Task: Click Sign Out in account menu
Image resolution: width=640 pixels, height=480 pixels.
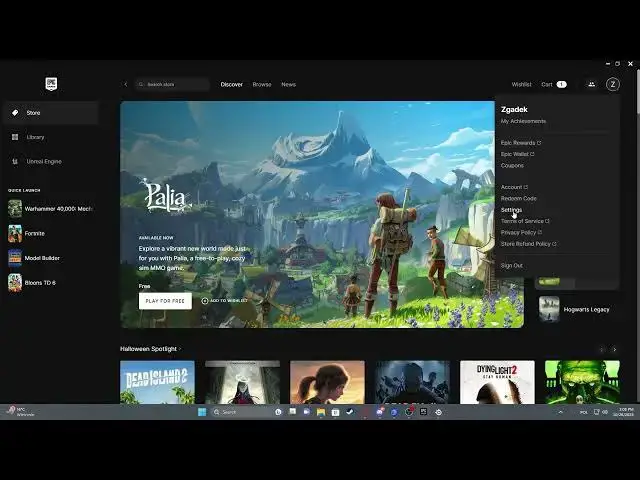Action: click(x=511, y=265)
